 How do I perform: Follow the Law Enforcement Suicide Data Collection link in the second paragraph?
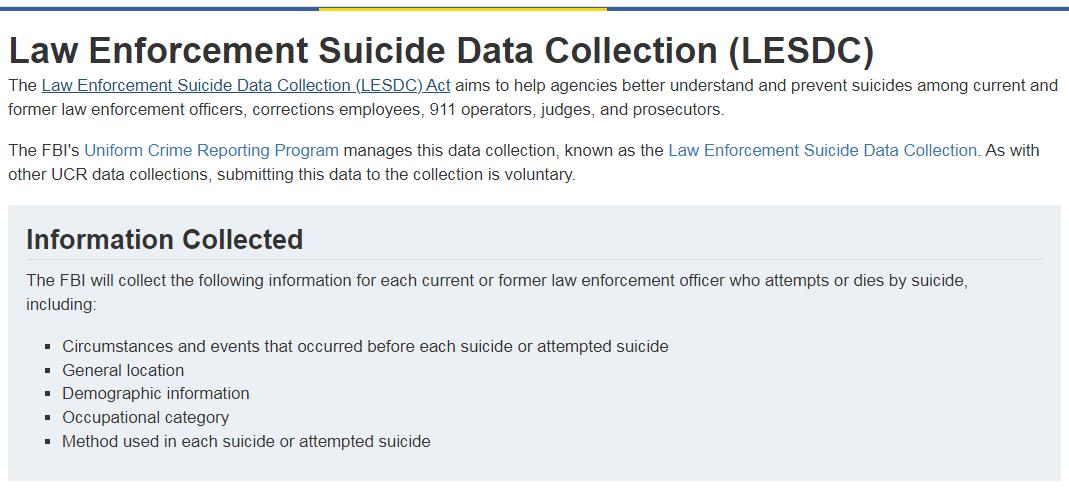[822, 151]
